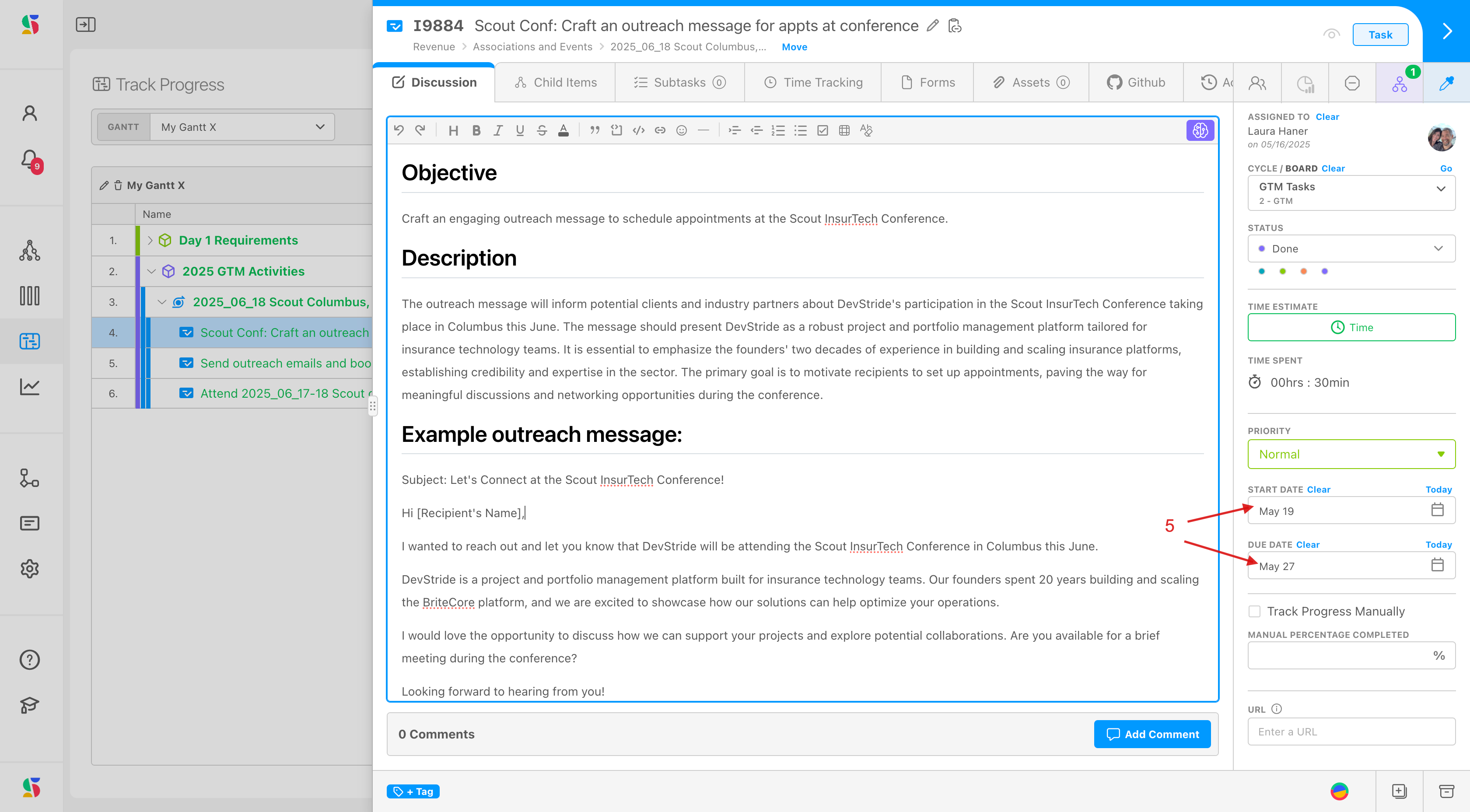The width and height of the screenshot is (1470, 812).
Task: Click the AI brain assistant icon in editor
Action: click(x=1200, y=130)
